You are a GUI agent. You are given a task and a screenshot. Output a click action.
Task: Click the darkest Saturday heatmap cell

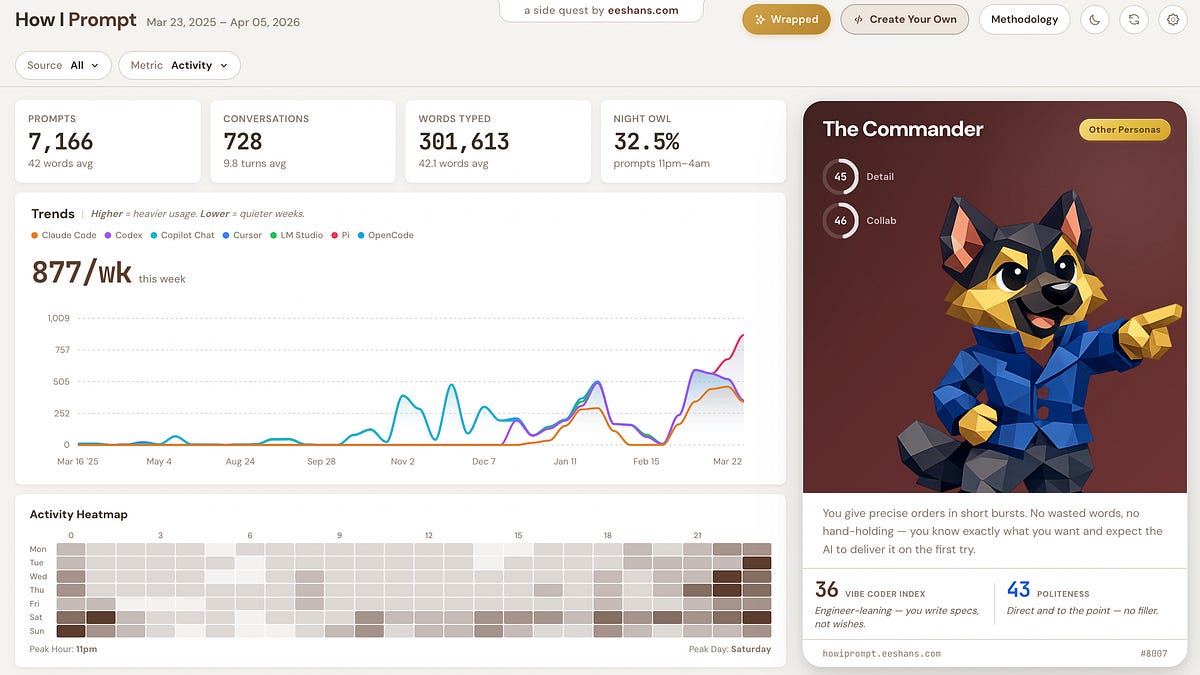click(x=99, y=617)
